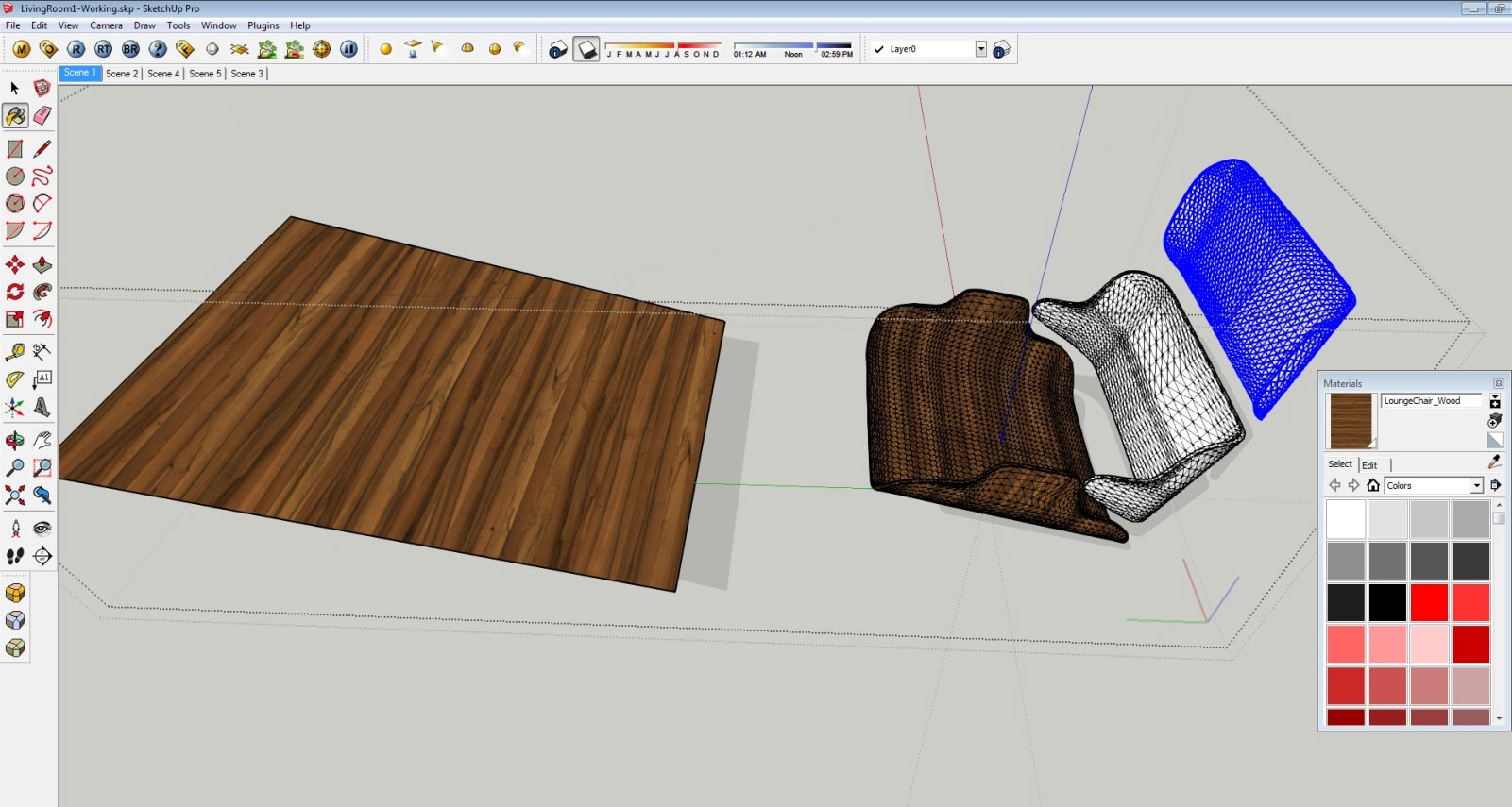This screenshot has height=807, width=1512.
Task: Open the Layer0 layer dropdown
Action: (981, 49)
